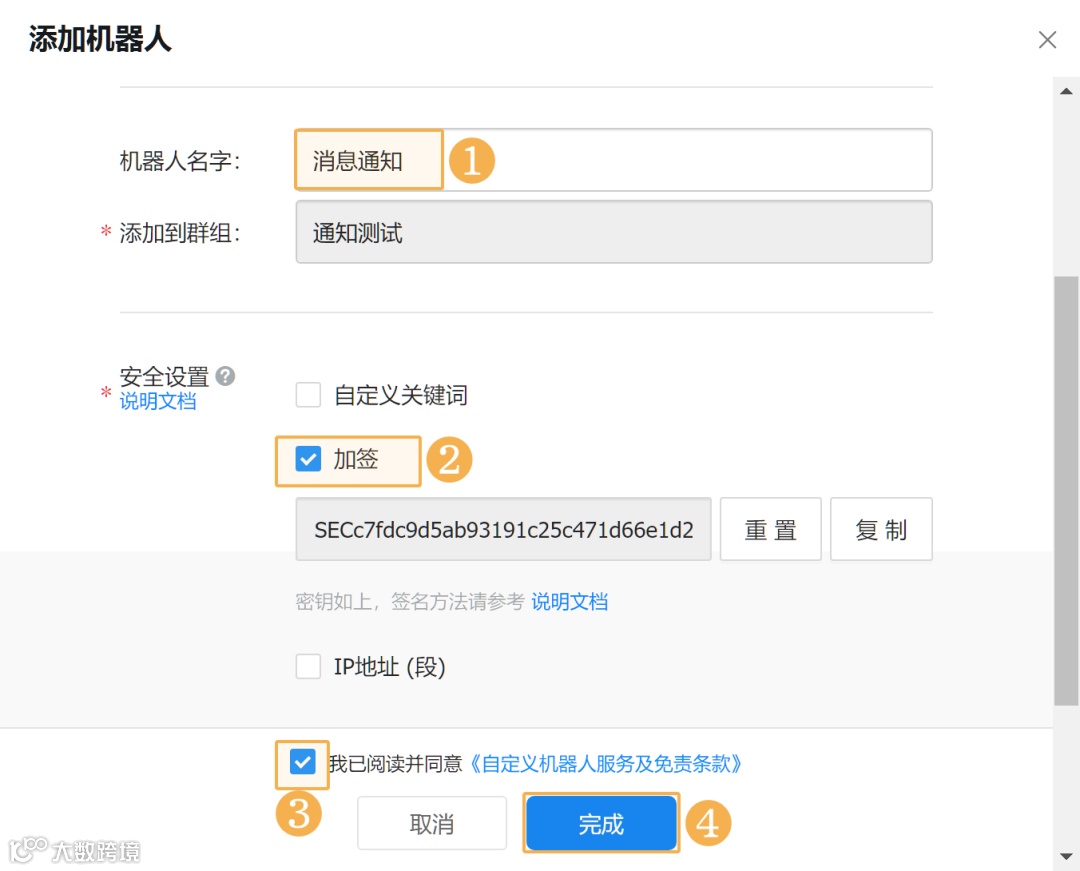Enable the 自定义关键词 checkbox
The width and height of the screenshot is (1080, 871).
pos(308,395)
